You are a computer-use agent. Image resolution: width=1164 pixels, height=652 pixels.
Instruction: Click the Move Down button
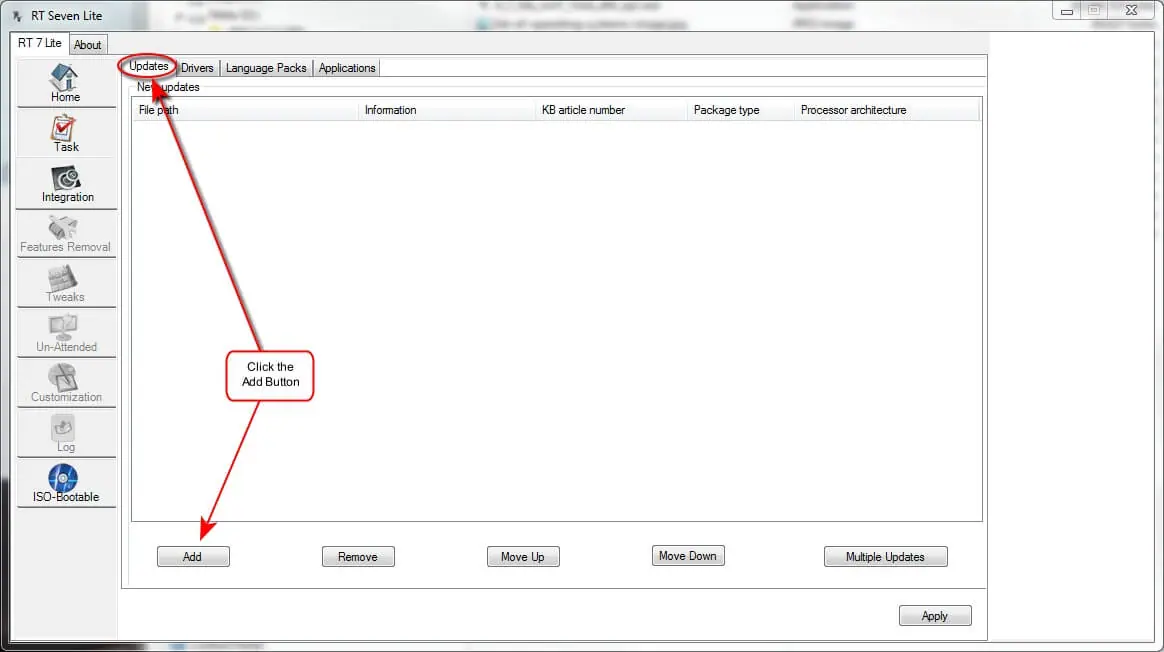pyautogui.click(x=687, y=555)
